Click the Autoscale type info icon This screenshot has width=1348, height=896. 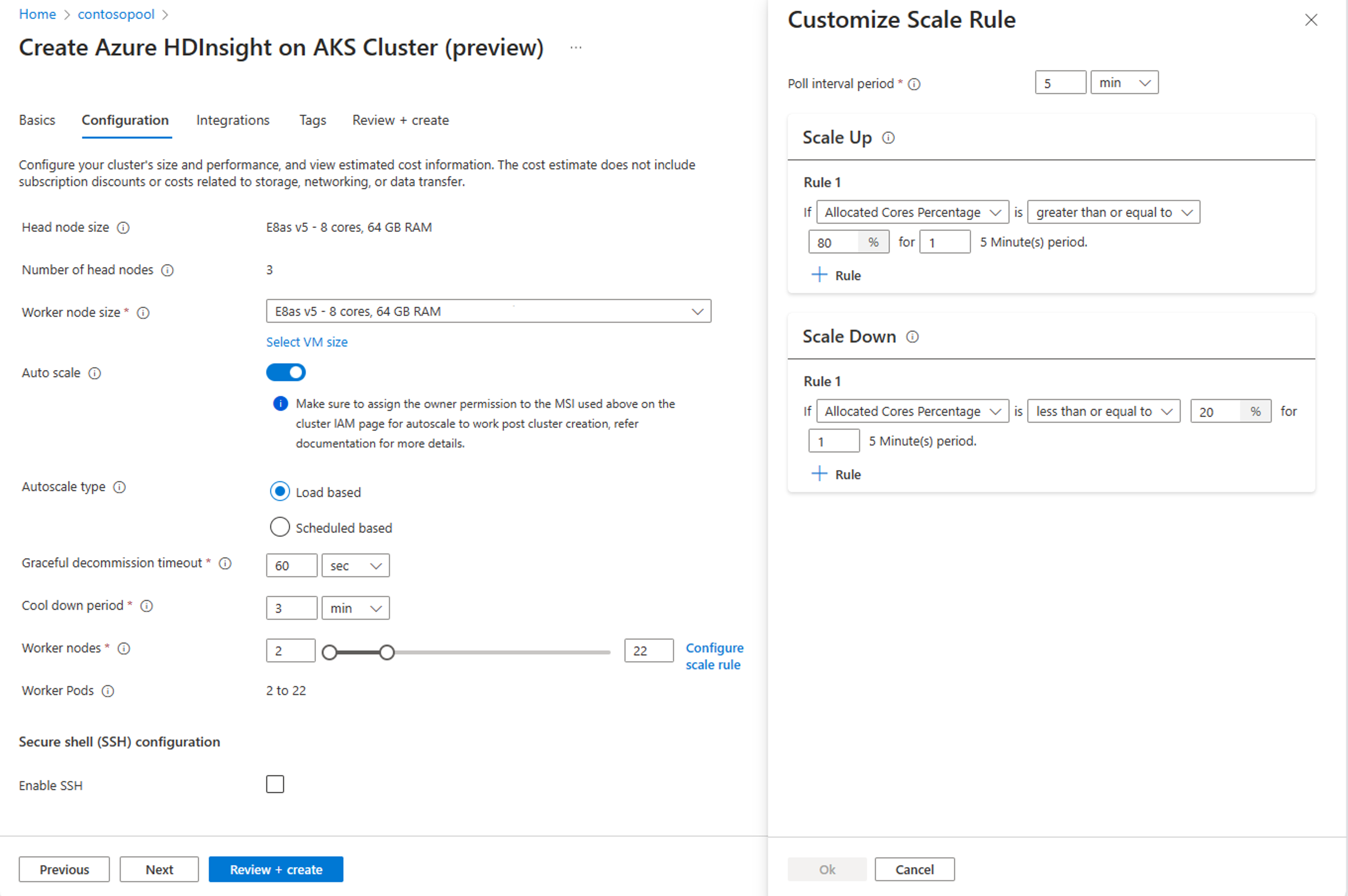pos(119,487)
